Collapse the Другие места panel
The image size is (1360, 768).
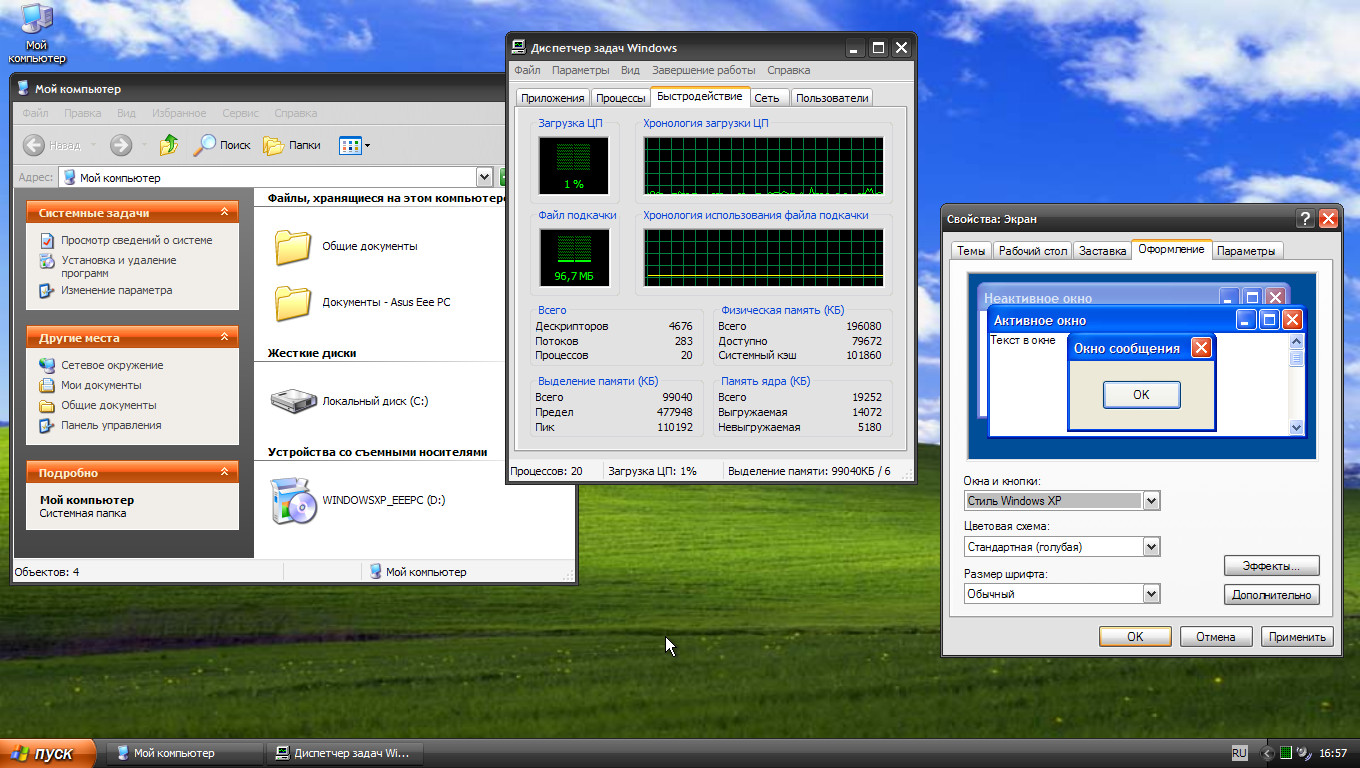point(224,338)
